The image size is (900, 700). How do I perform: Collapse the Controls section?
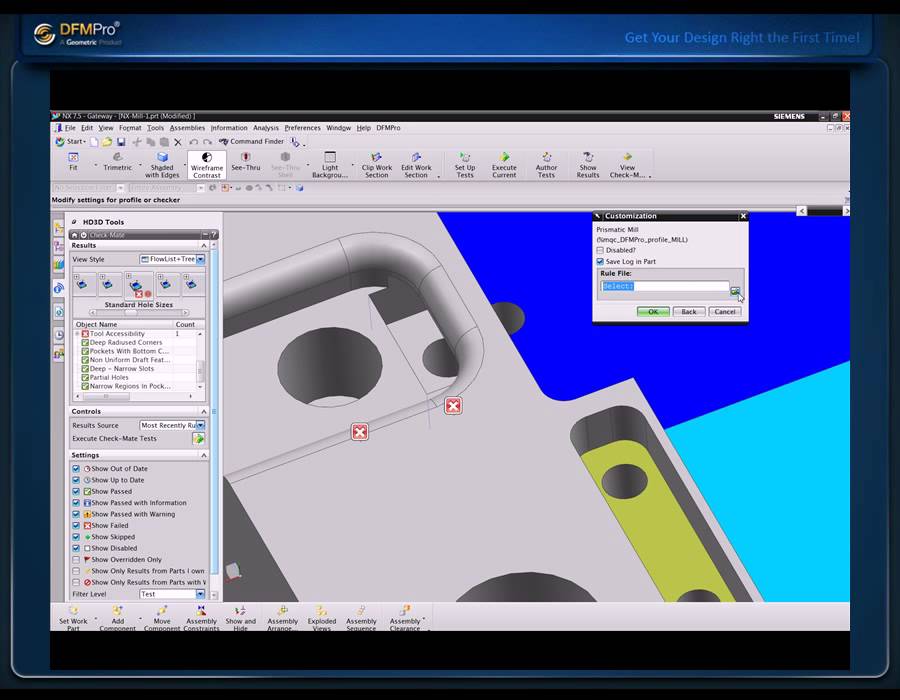[x=203, y=412]
